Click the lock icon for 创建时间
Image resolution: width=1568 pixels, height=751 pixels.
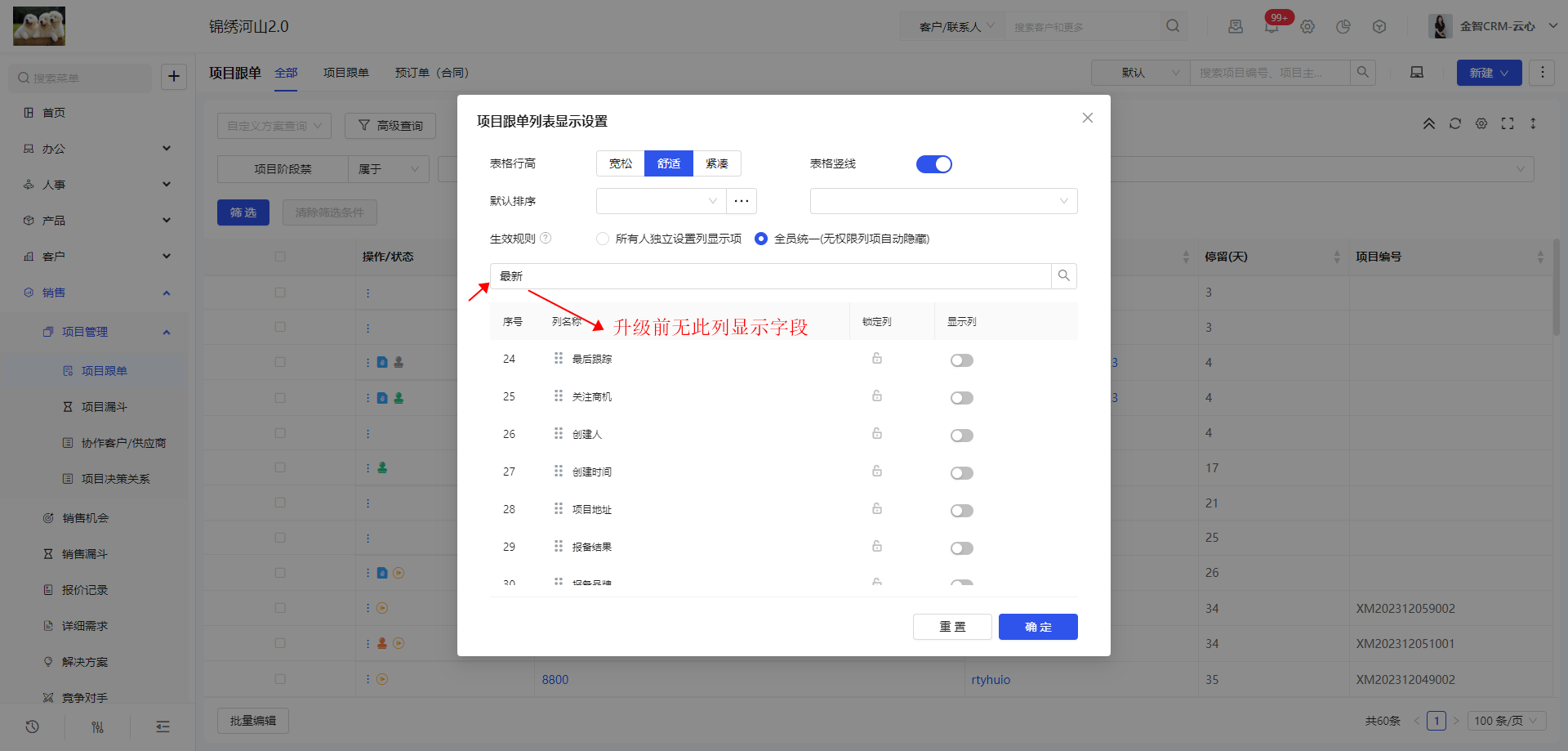click(x=876, y=471)
